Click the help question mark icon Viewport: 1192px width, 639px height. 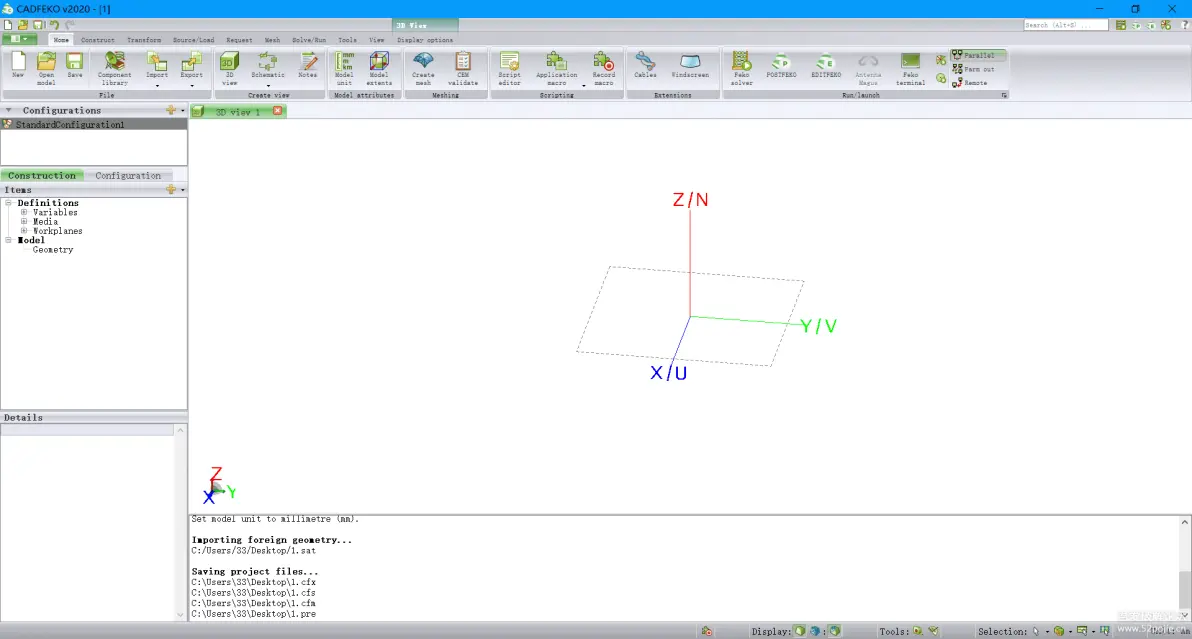[1184, 25]
